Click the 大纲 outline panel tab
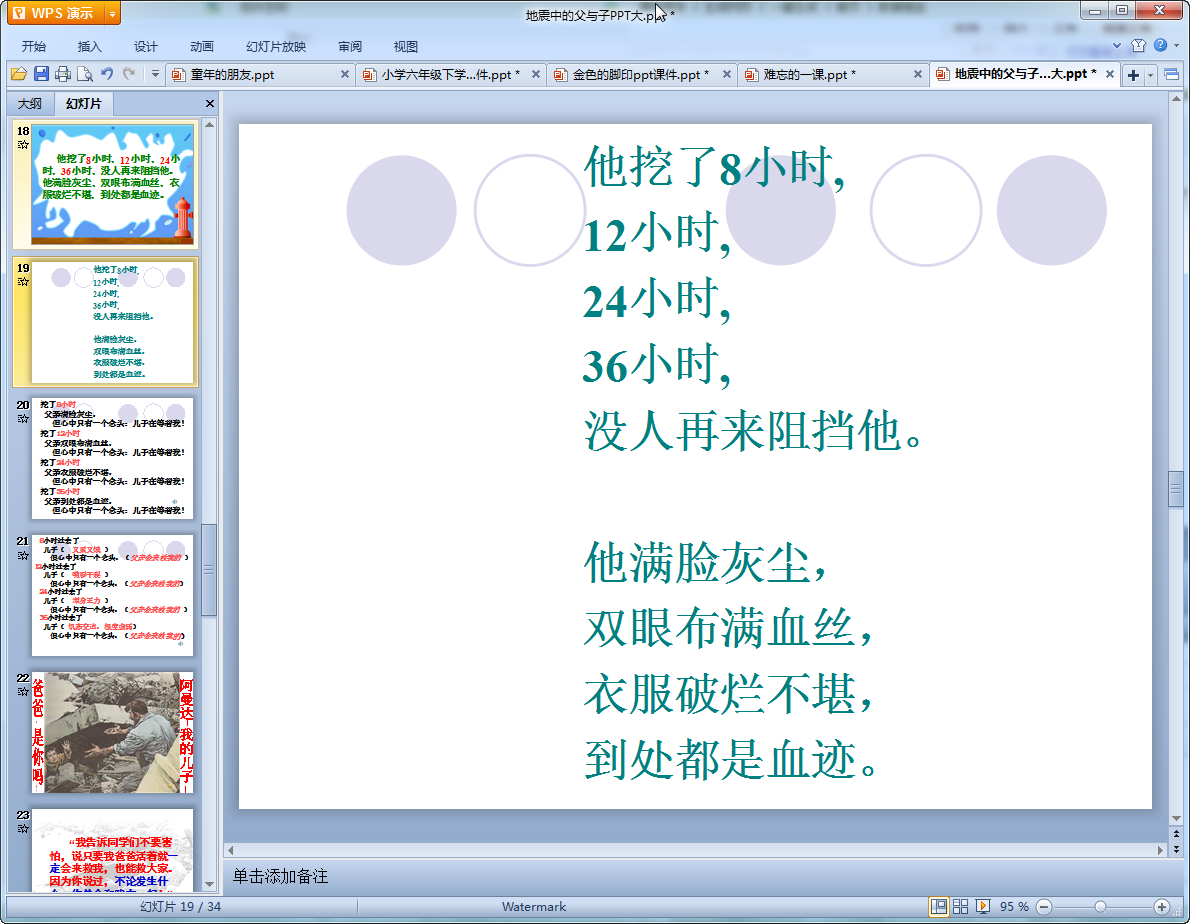The height and width of the screenshot is (924, 1190). pyautogui.click(x=30, y=104)
